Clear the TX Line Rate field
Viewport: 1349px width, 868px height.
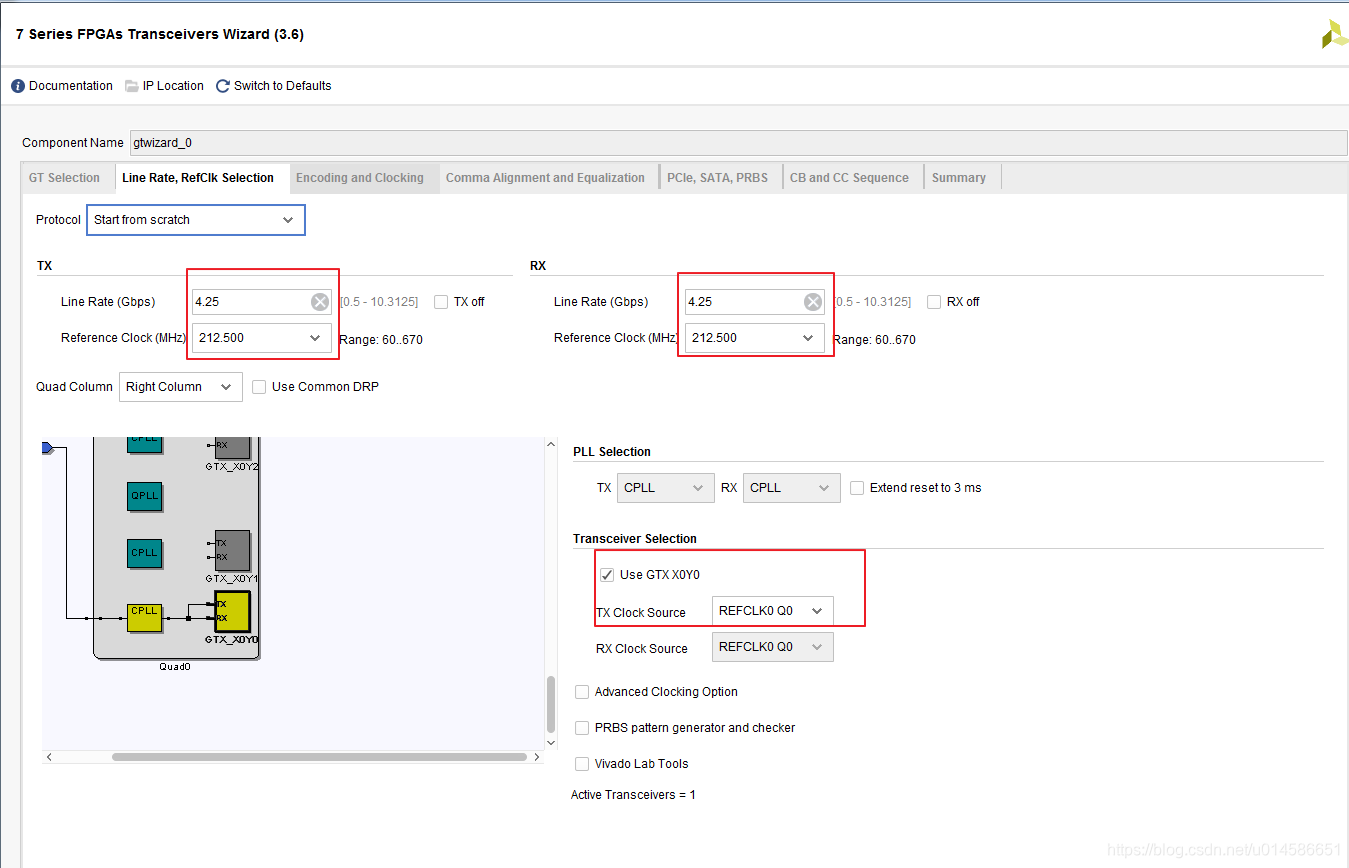pos(319,302)
